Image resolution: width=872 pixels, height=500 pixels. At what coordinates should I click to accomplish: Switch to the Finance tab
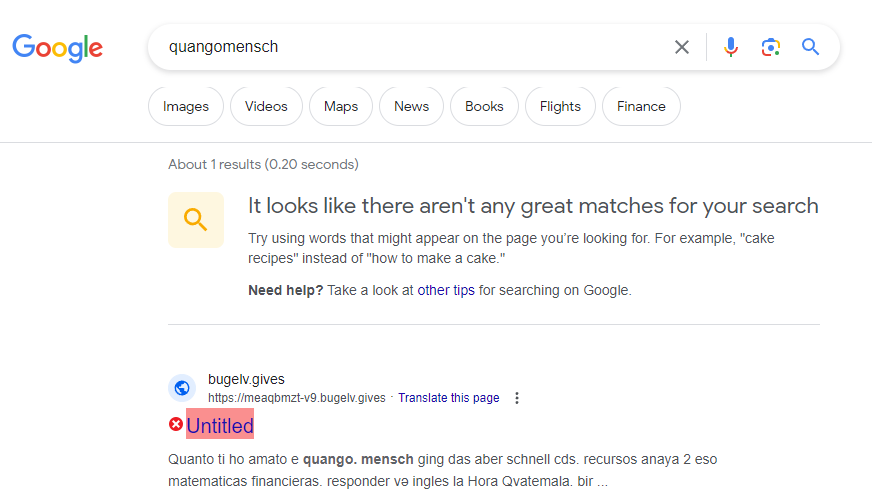click(641, 106)
